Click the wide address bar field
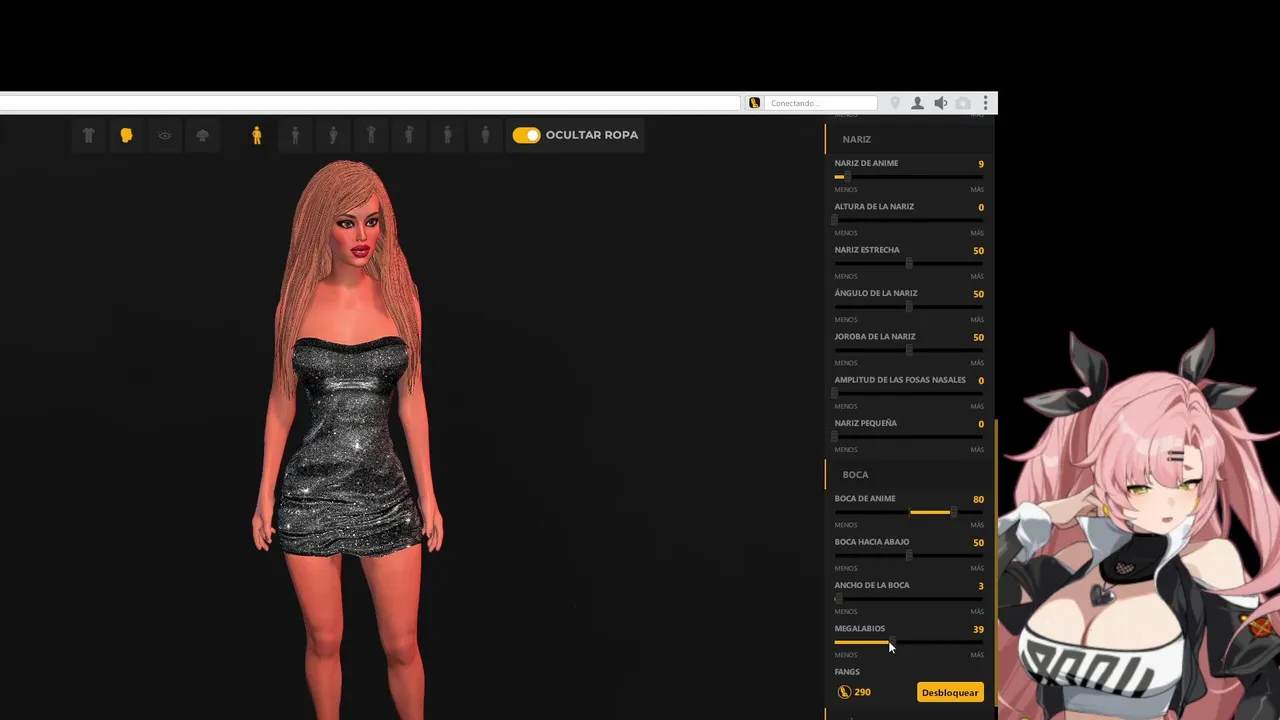The width and height of the screenshot is (1280, 720). 370,103
